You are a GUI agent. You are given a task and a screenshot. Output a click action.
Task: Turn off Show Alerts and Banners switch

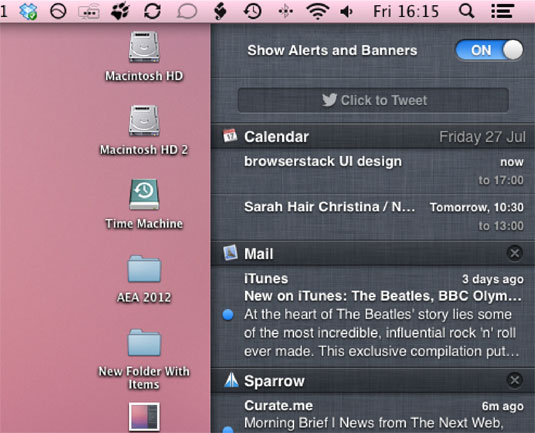point(489,50)
